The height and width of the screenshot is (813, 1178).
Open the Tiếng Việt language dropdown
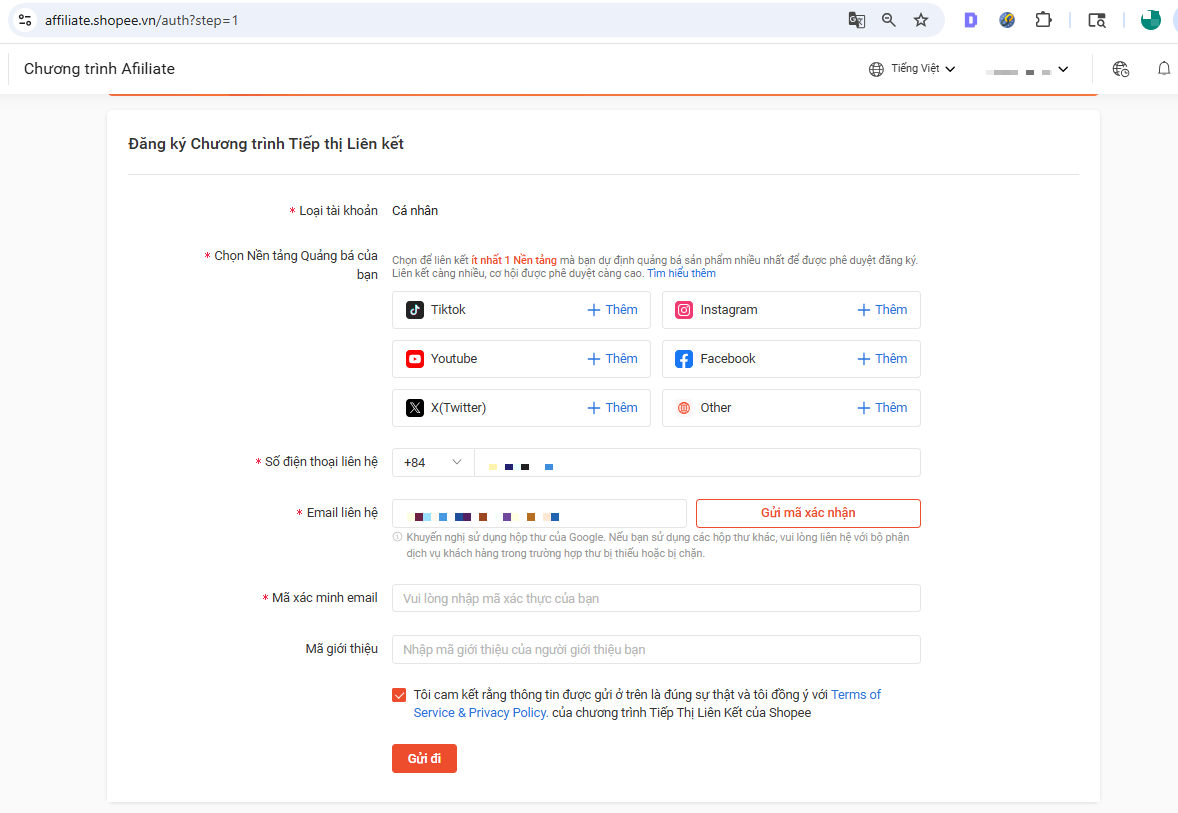(x=923, y=68)
